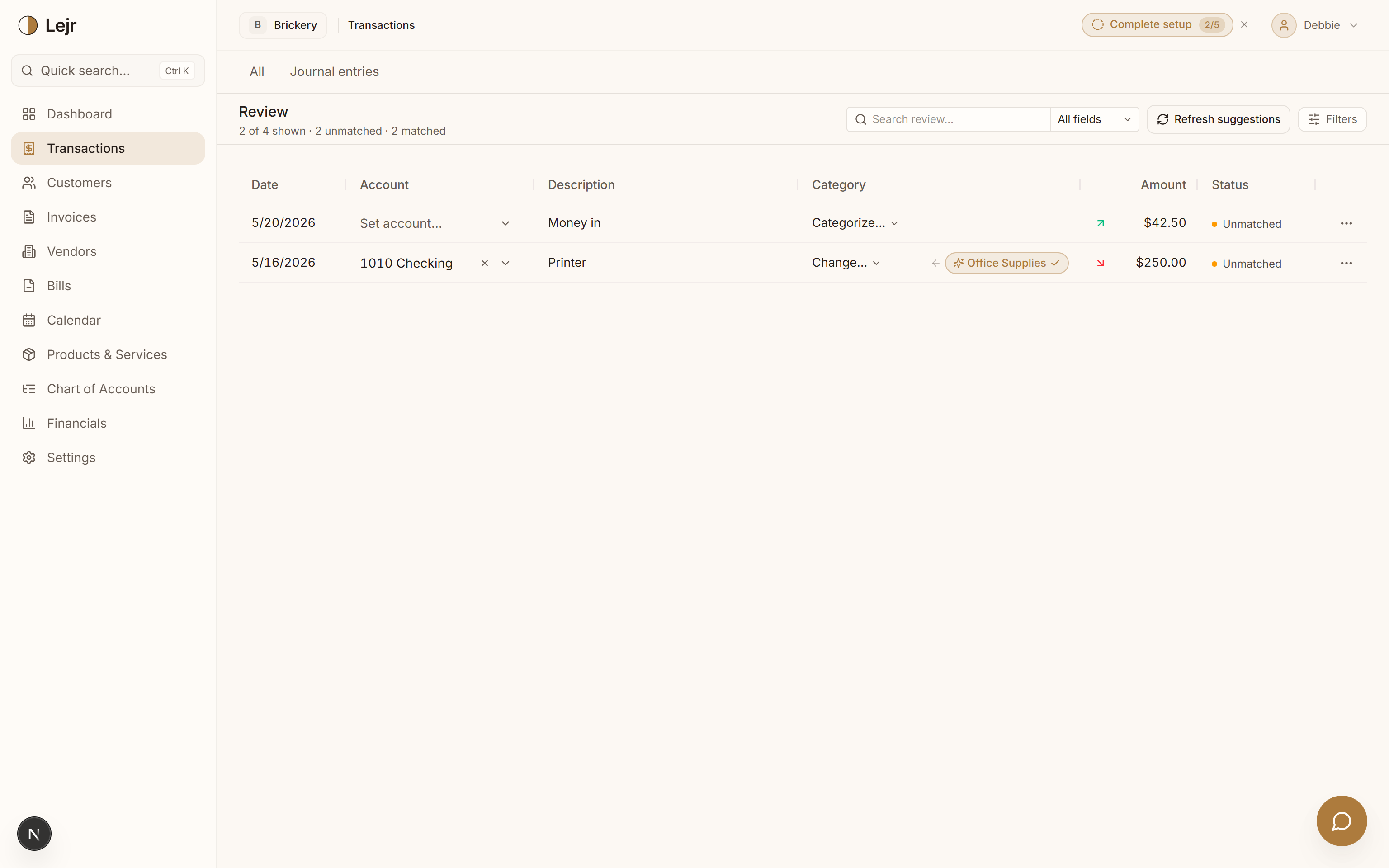Click the Status column header
This screenshot has width=1389, height=868.
(1230, 185)
